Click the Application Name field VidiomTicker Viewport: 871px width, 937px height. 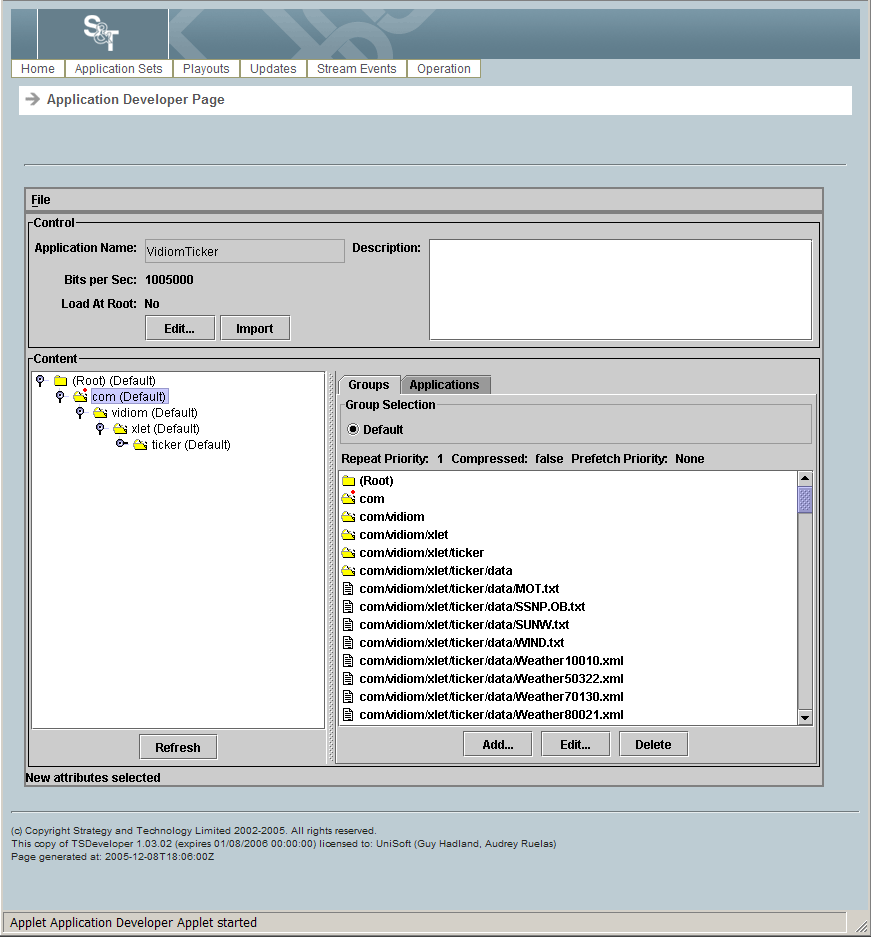click(245, 252)
